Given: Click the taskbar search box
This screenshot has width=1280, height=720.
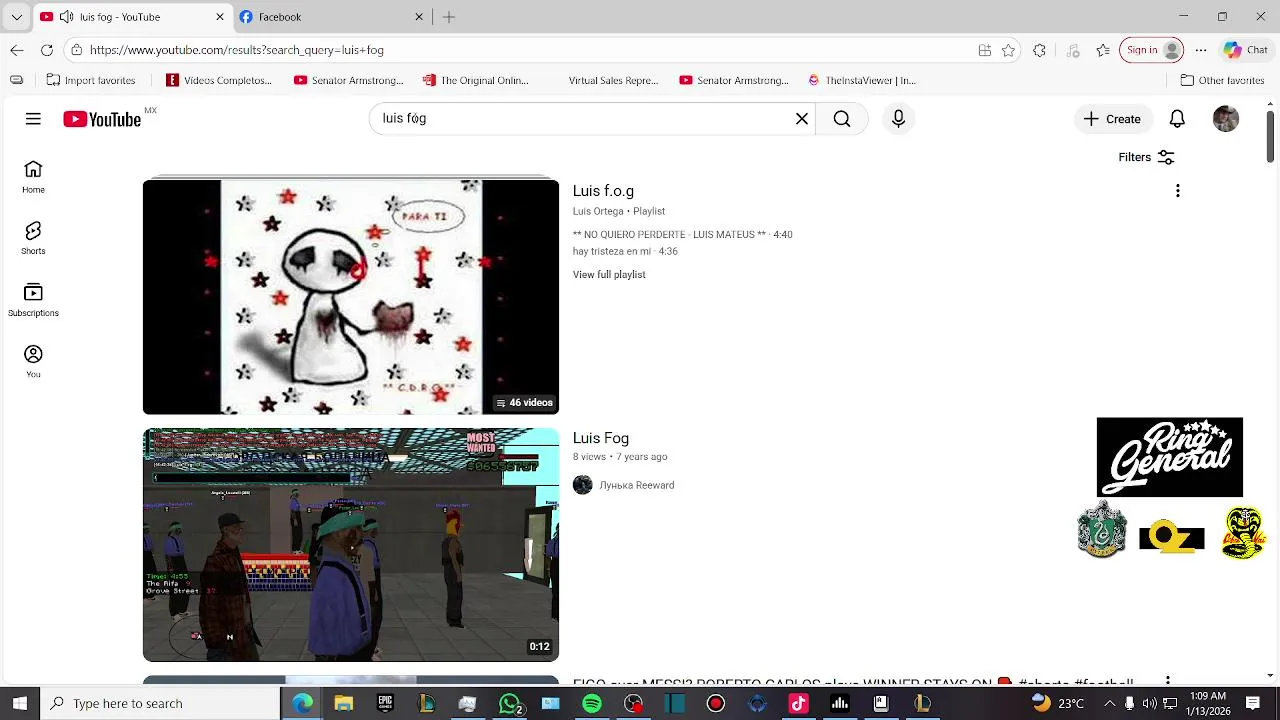Looking at the screenshot, I should 160,703.
